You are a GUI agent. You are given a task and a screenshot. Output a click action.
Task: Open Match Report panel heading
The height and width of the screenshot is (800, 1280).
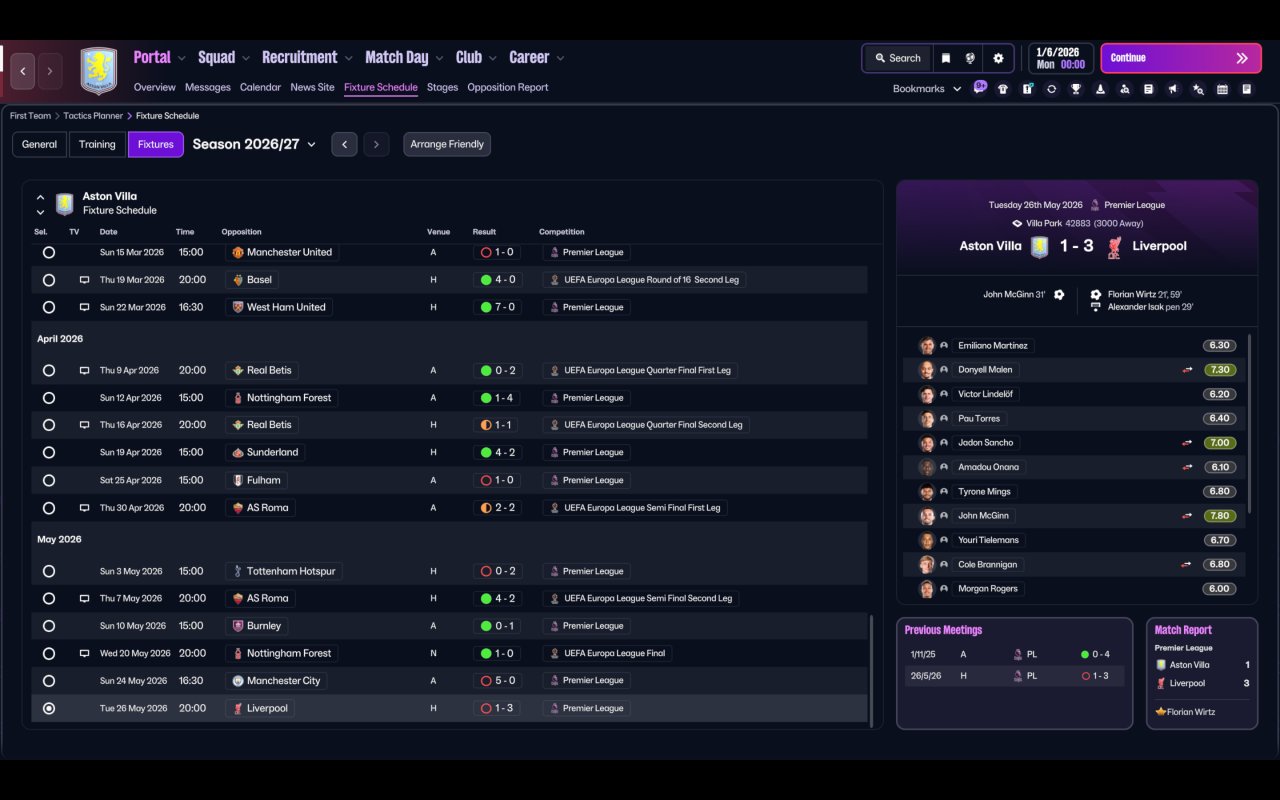pos(1183,630)
